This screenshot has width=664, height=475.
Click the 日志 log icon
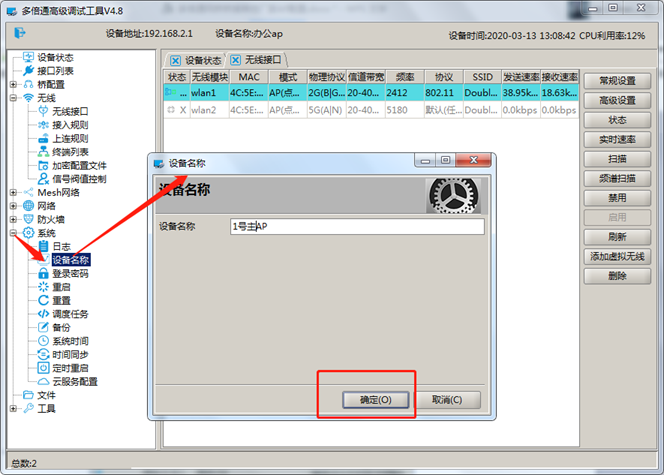click(43, 246)
